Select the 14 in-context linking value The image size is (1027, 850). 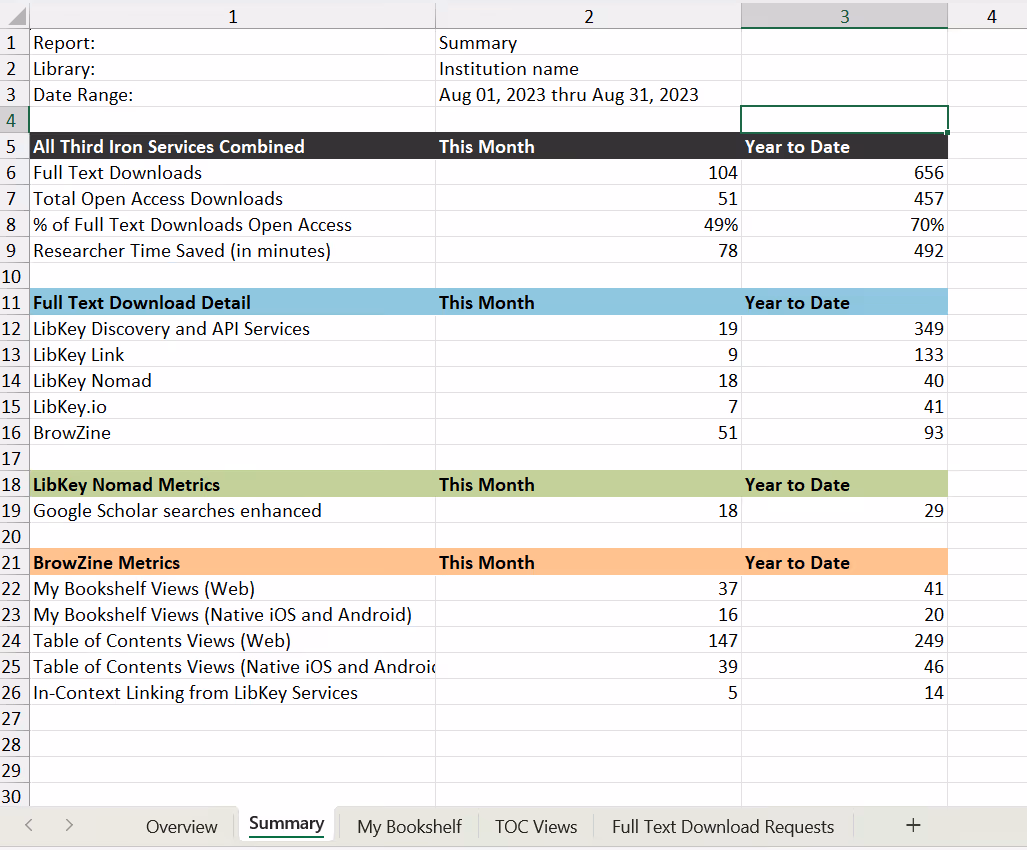point(844,692)
